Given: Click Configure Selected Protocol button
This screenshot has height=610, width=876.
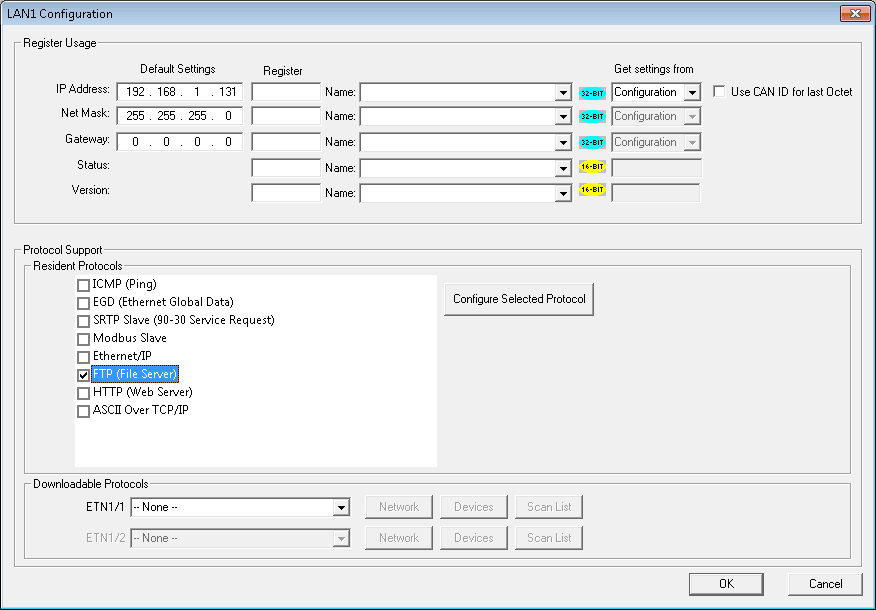Looking at the screenshot, I should pyautogui.click(x=519, y=299).
